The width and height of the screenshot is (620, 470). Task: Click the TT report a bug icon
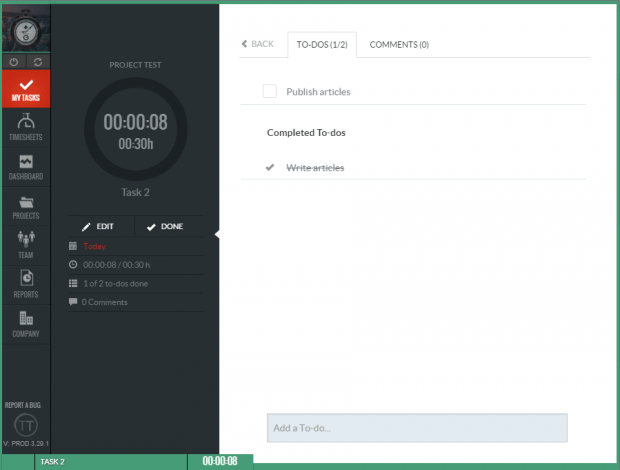pyautogui.click(x=26, y=425)
